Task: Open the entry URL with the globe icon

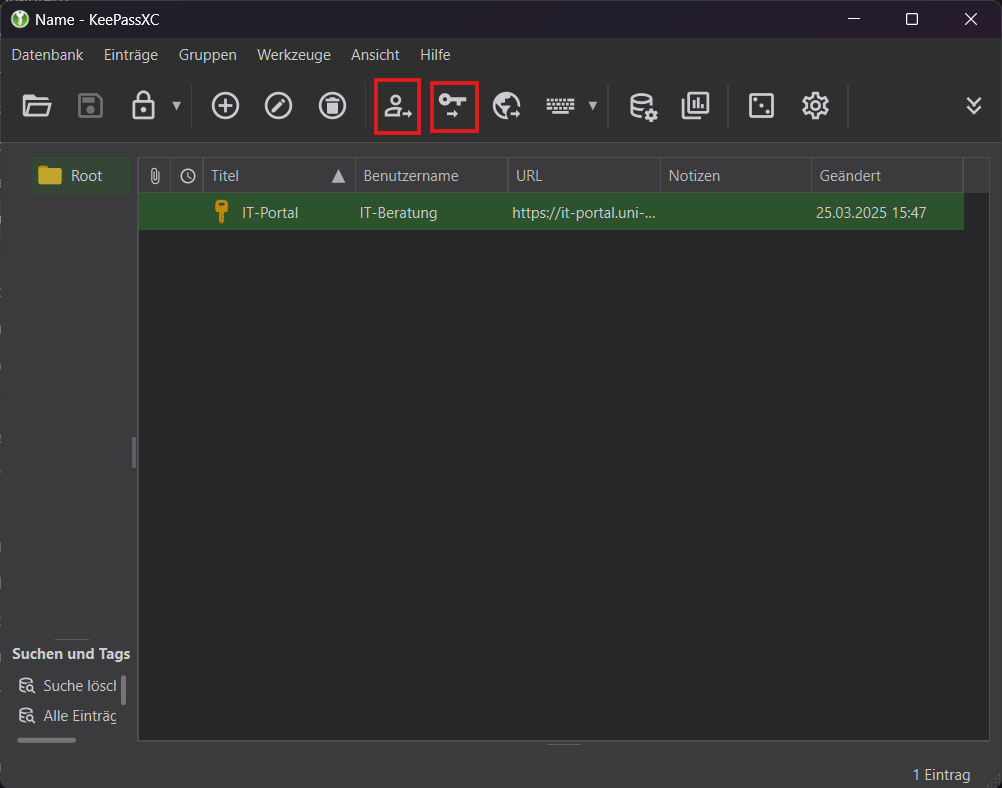Action: [507, 106]
